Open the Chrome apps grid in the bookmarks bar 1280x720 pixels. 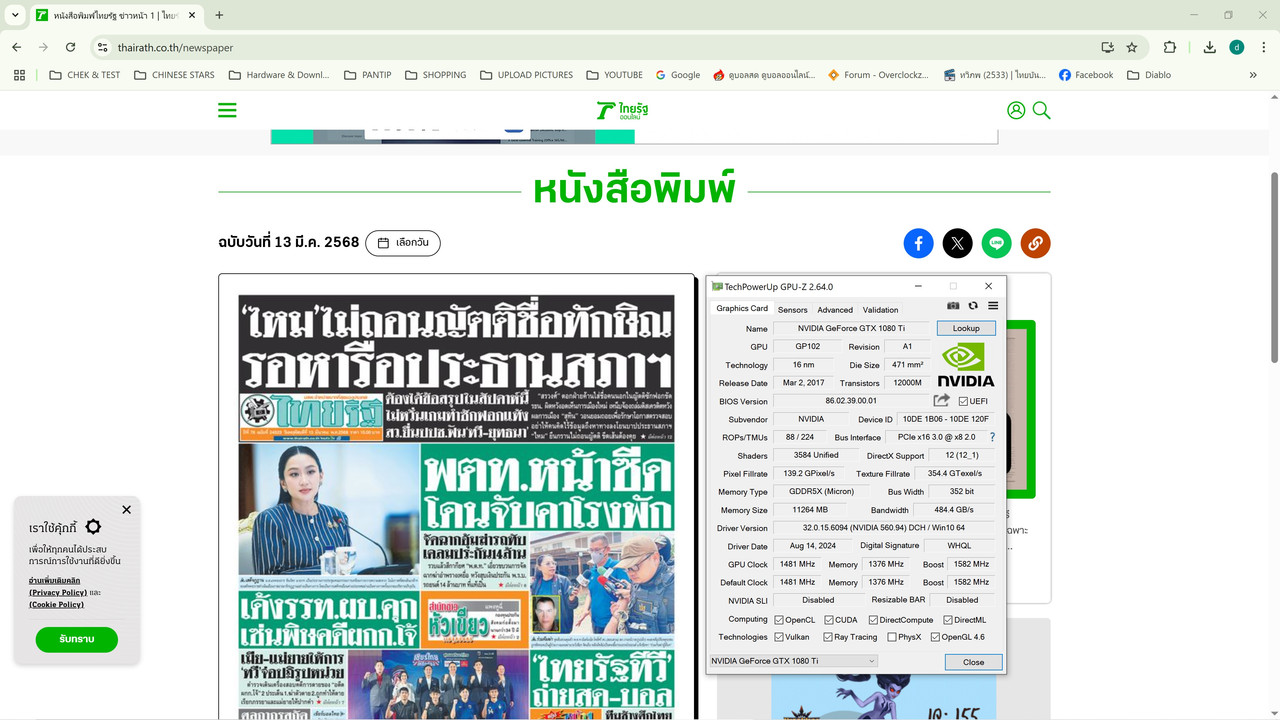click(19, 75)
